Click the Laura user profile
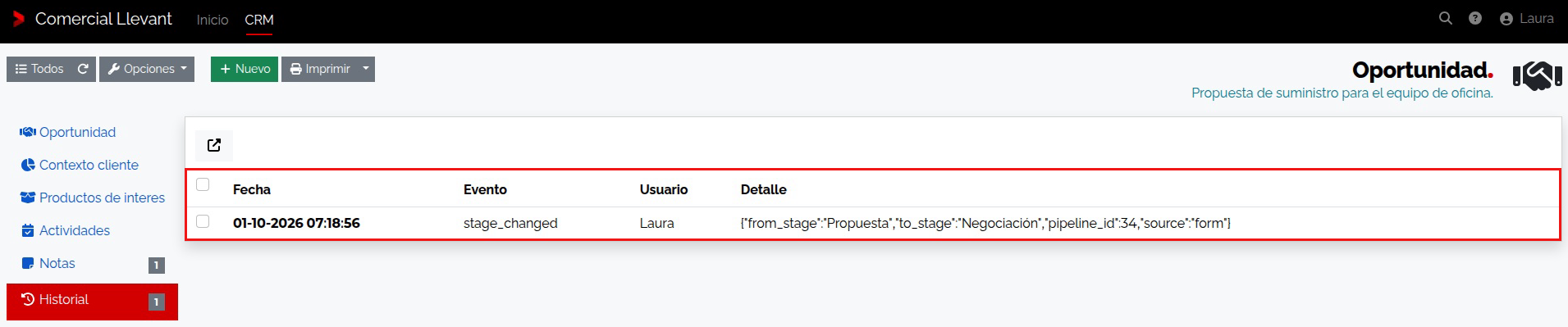This screenshot has width=1568, height=327. tap(1526, 19)
